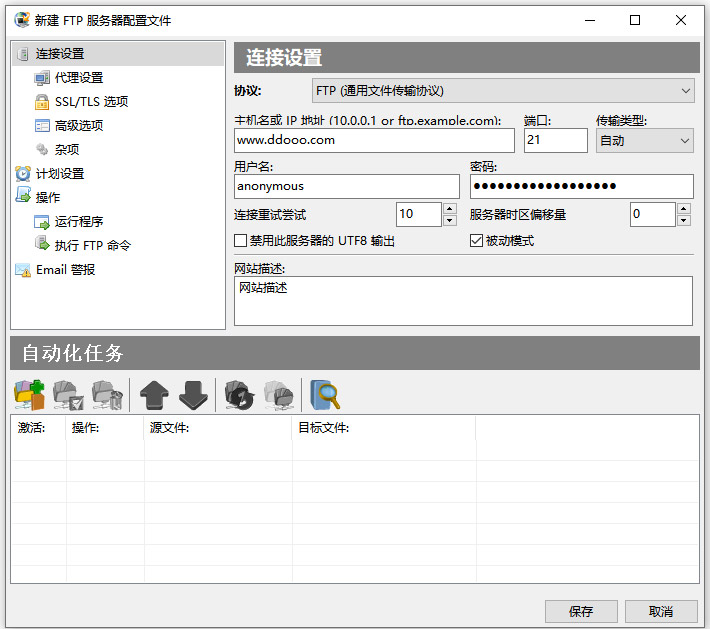Click the padlock icon beside SSL/TLS 选项
710x629 pixels.
pos(42,102)
